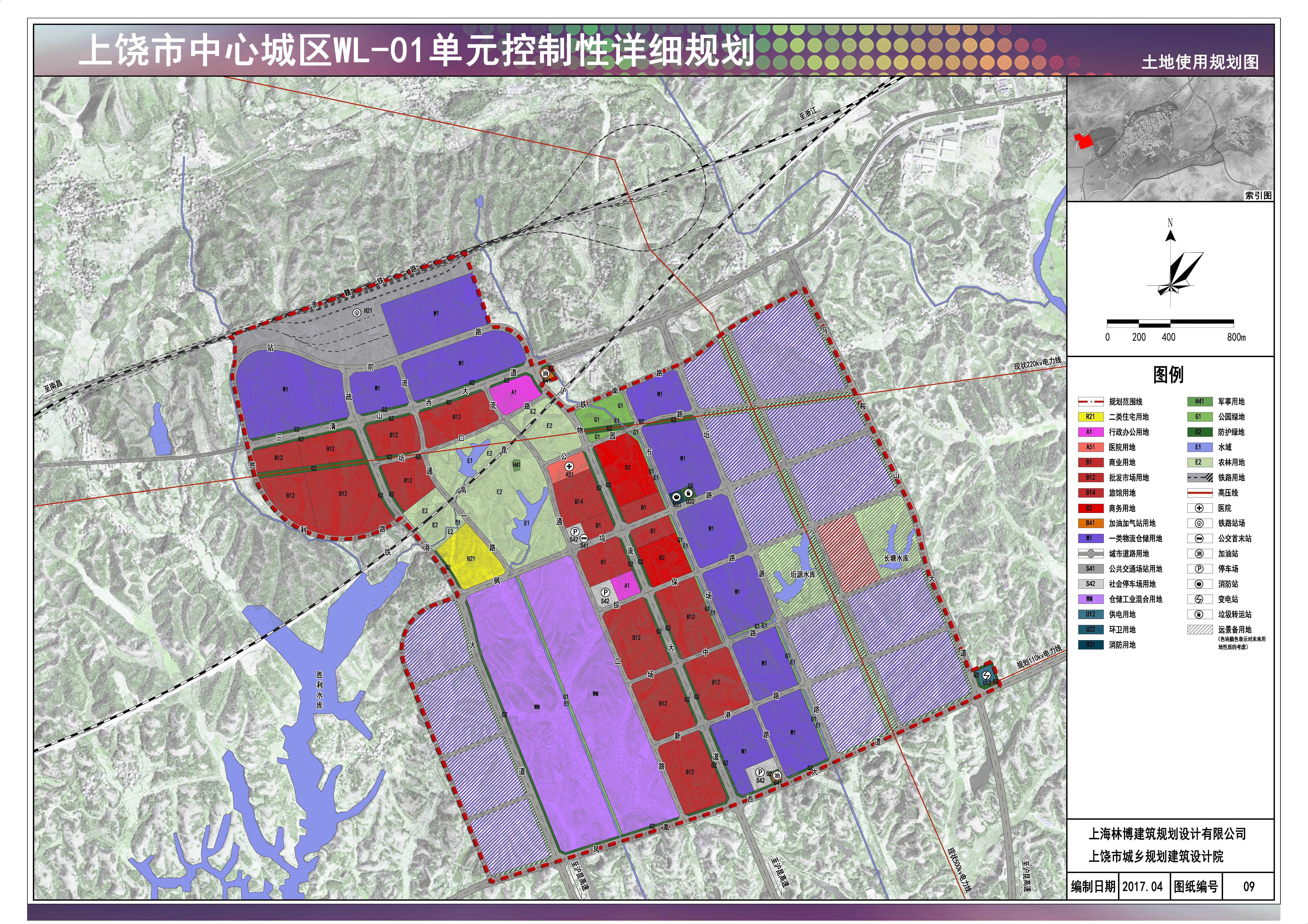
Task: Click the 上海林博建筑规划设计有限公司 text
Action: pos(1167,834)
